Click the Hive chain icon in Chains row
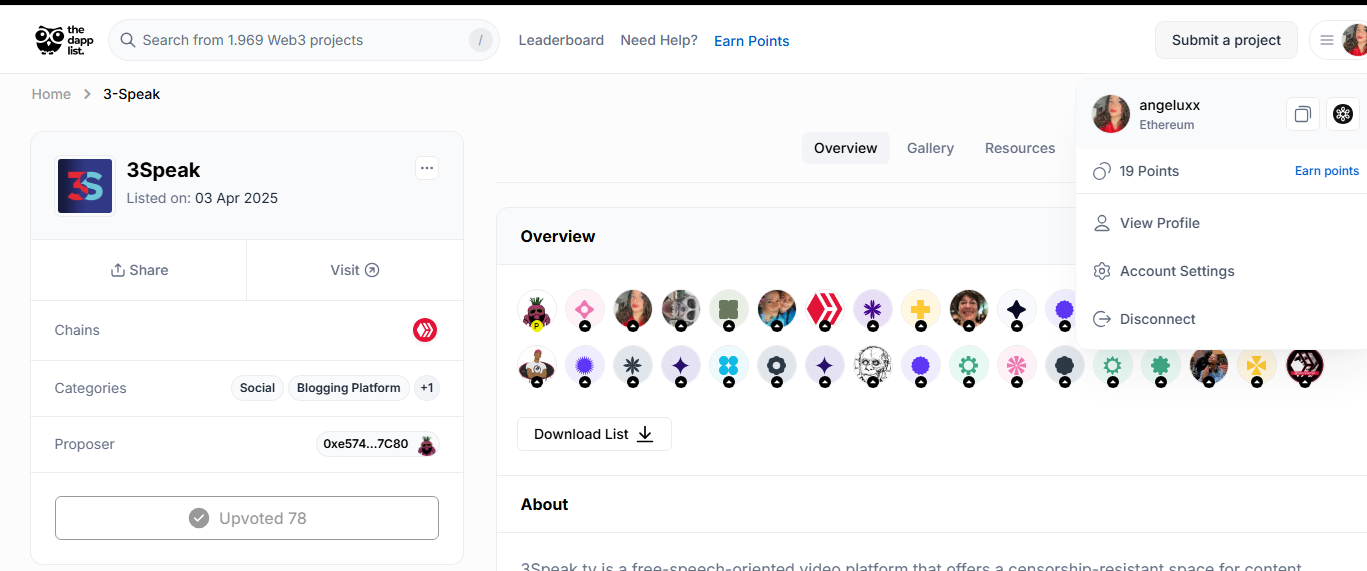1367x571 pixels. coord(425,330)
